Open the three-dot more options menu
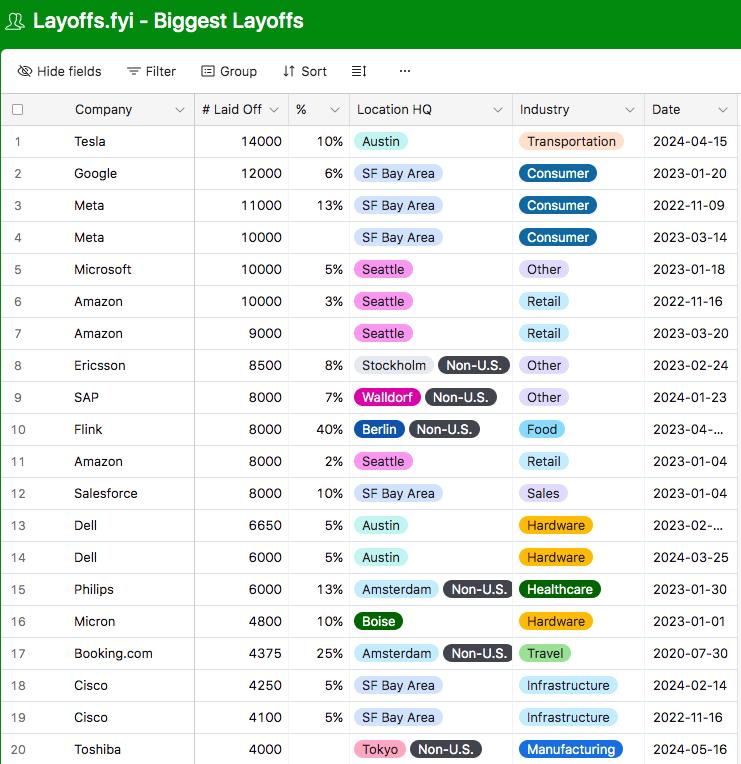This screenshot has width=741, height=764. point(405,71)
